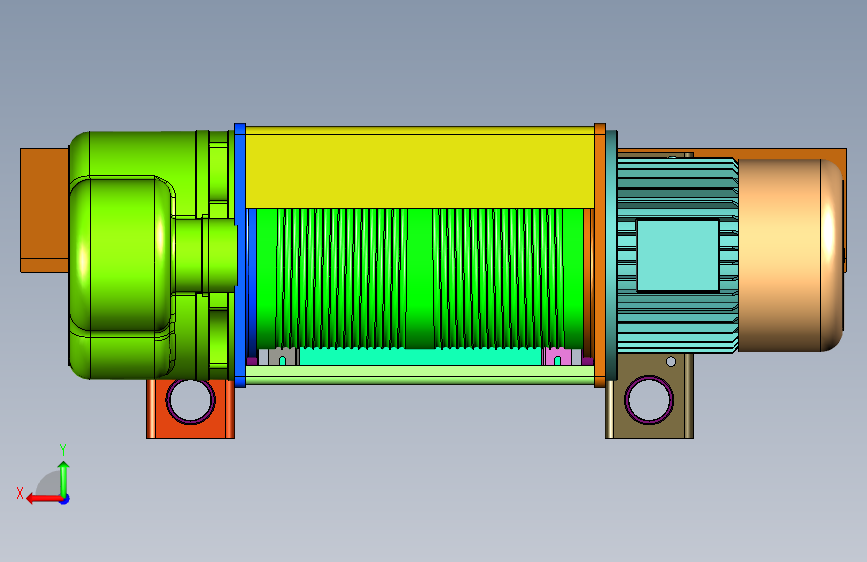The image size is (867, 562).
Task: Click the blue origin dot of triad
Action: point(65,499)
